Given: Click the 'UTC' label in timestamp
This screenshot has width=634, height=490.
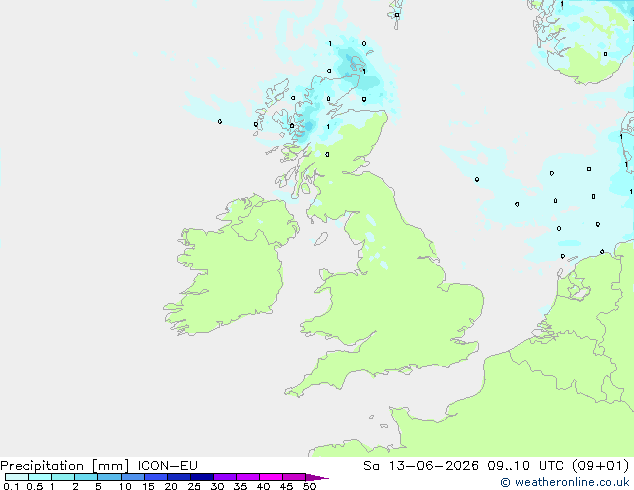Looking at the screenshot, I should 552,466.
